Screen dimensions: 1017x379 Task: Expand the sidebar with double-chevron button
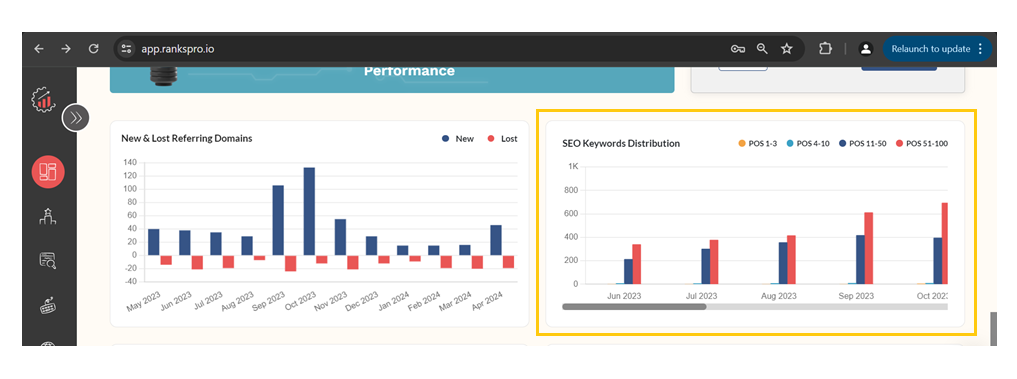(76, 118)
